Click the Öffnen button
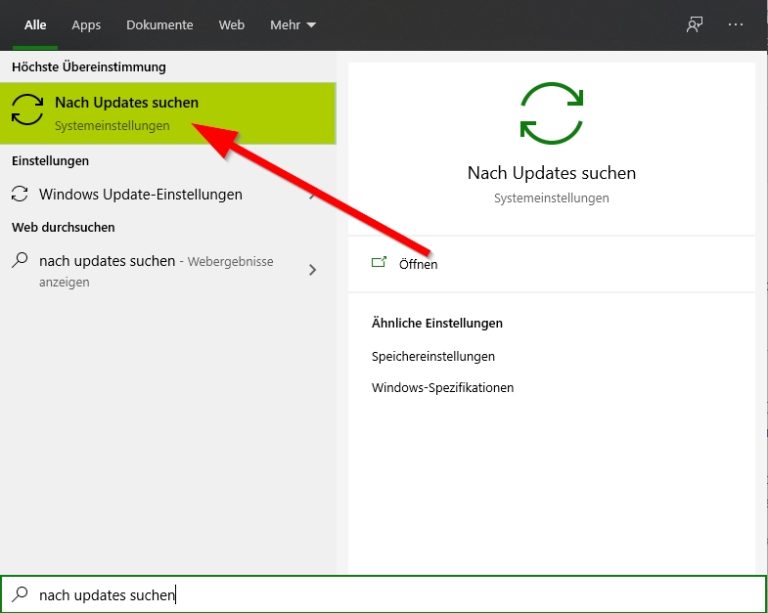768x613 pixels. (552, 264)
